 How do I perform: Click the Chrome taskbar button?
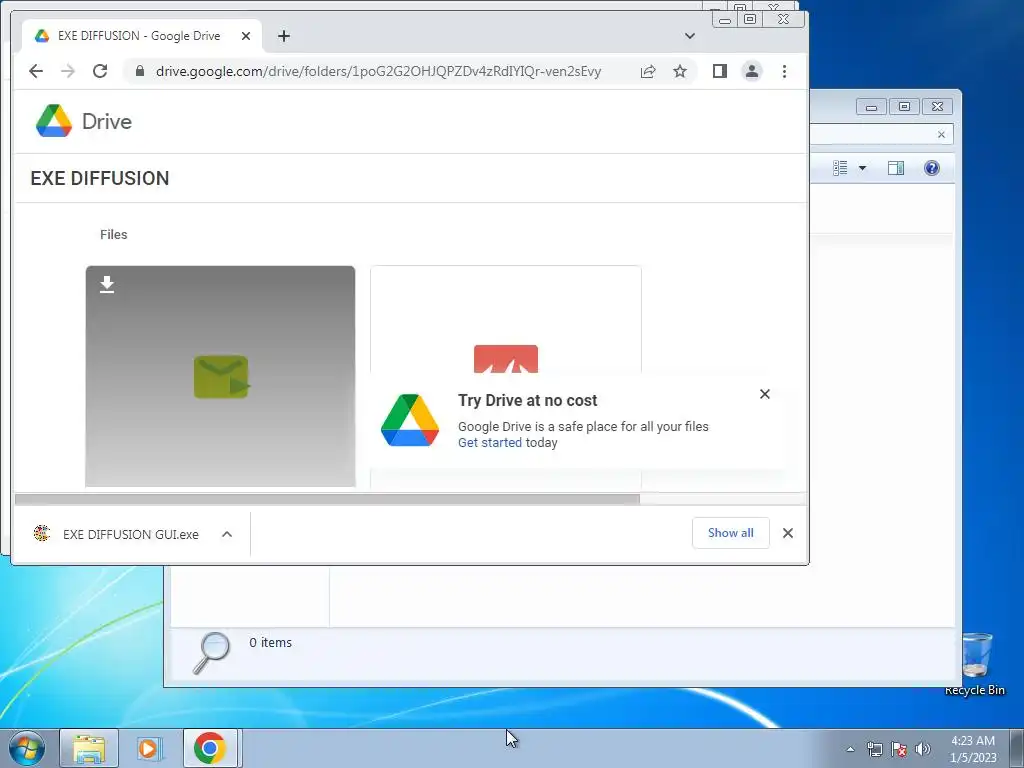click(x=210, y=748)
